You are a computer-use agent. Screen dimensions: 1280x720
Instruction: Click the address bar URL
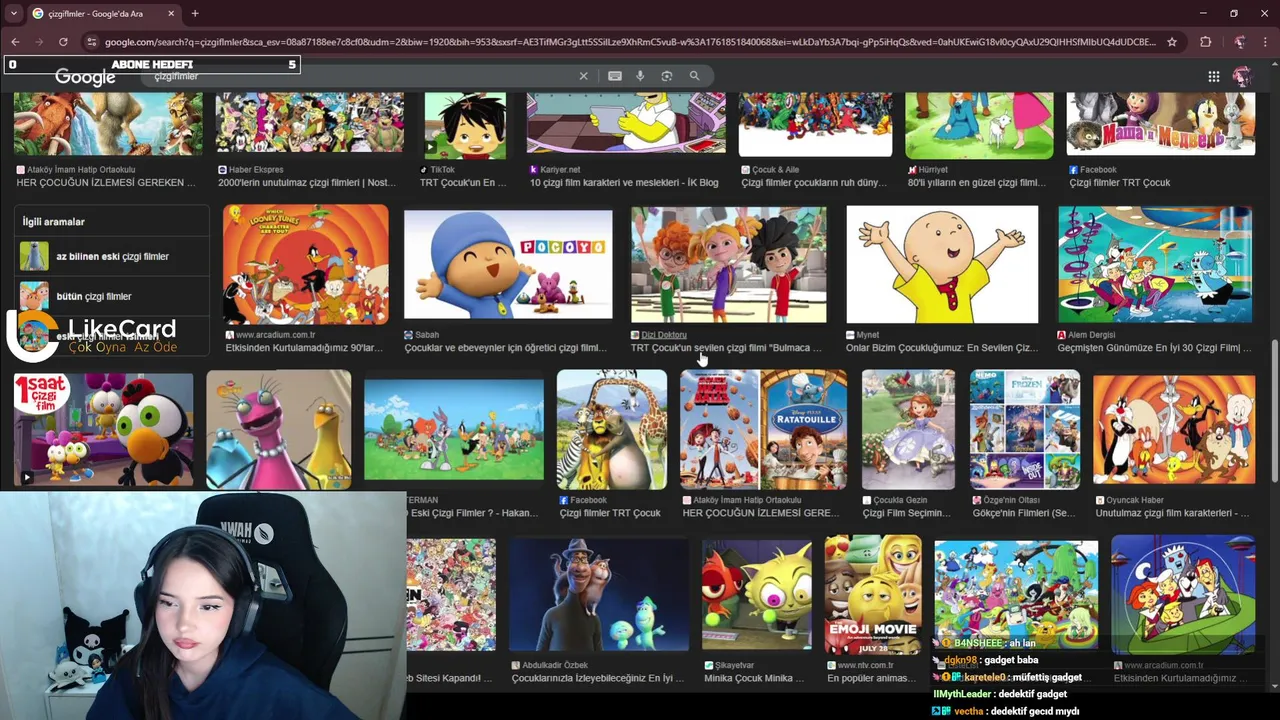click(630, 42)
